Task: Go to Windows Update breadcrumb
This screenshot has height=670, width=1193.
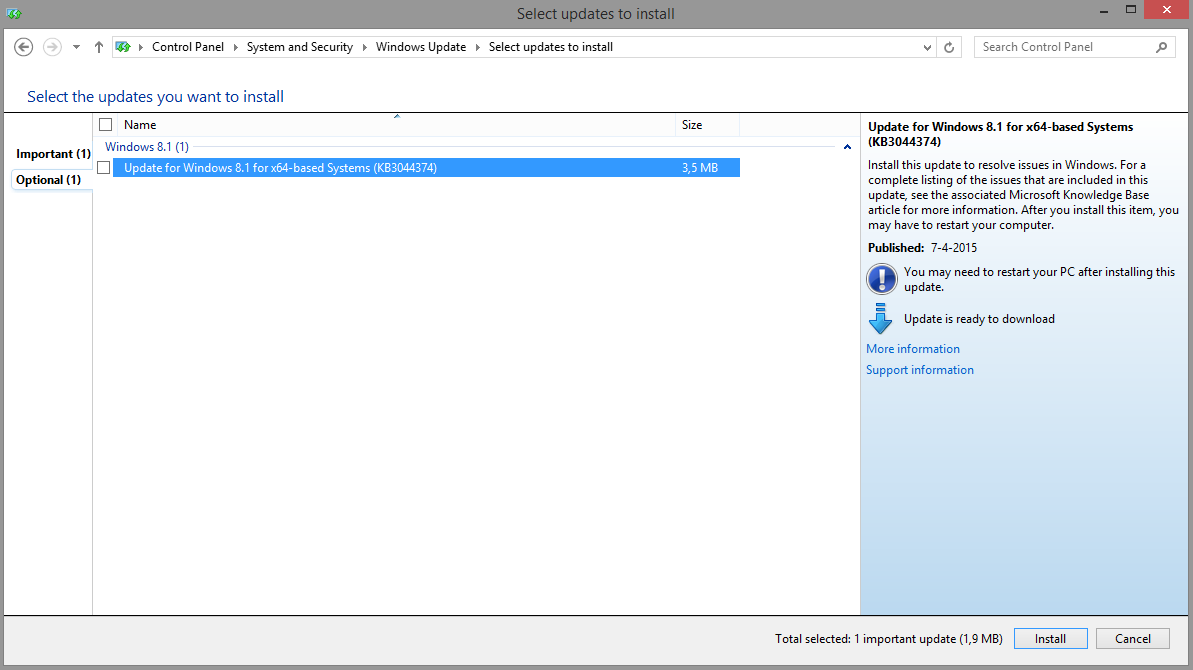Action: 421,47
